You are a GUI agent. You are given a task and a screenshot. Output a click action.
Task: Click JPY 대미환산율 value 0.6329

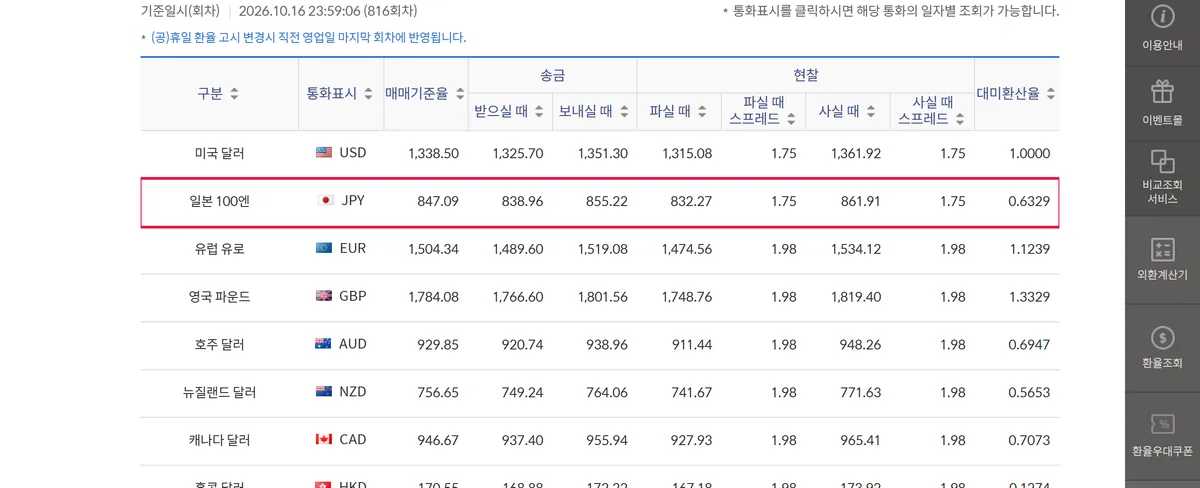click(1029, 202)
